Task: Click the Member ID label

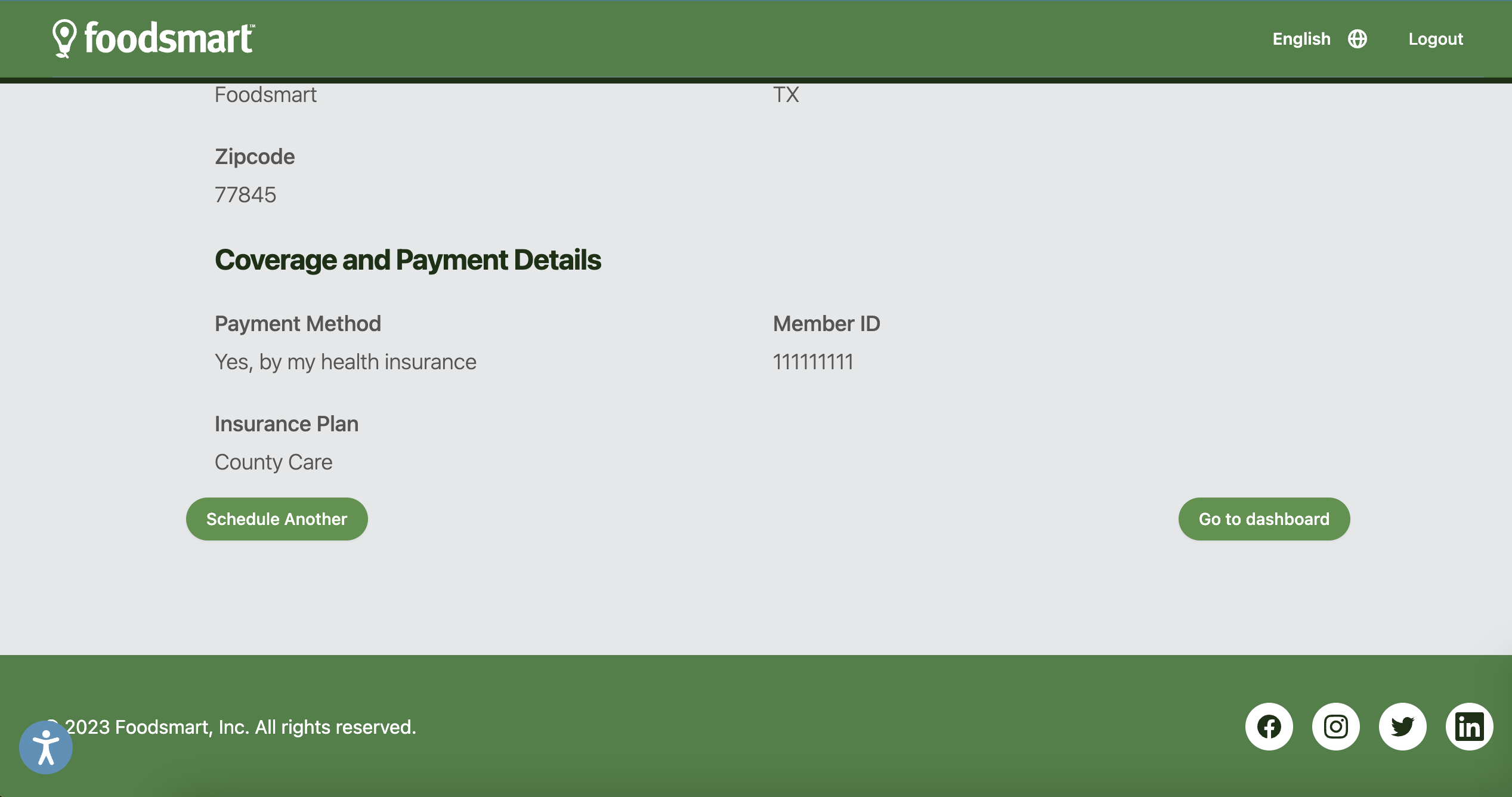Action: click(x=827, y=323)
